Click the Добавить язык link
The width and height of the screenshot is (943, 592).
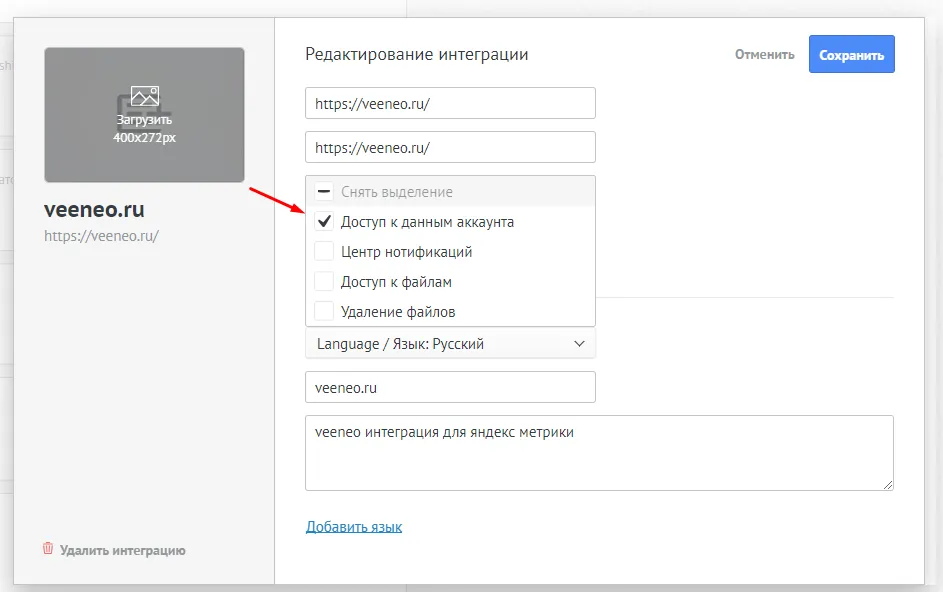(x=354, y=526)
